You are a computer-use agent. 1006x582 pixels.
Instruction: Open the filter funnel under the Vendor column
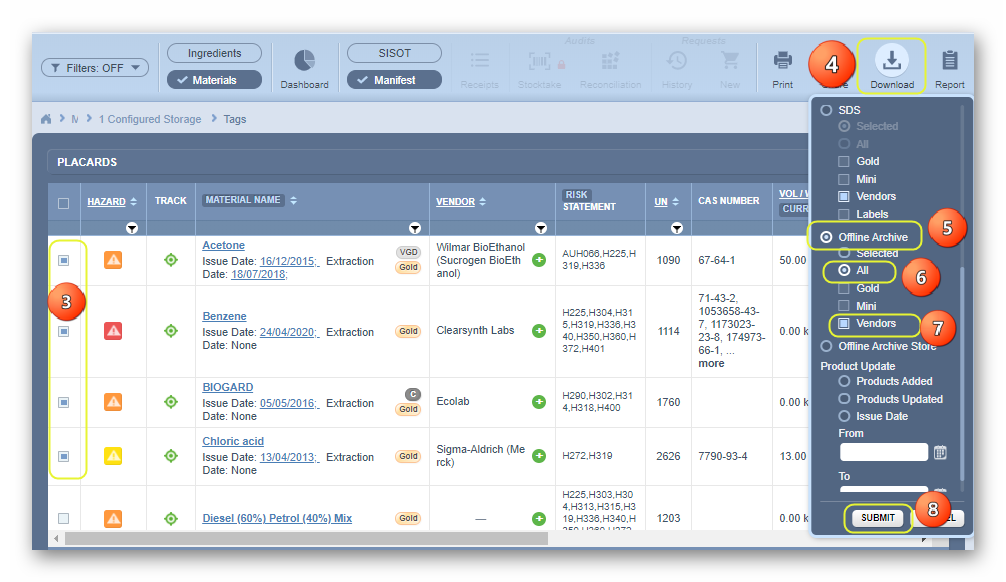coord(541,228)
